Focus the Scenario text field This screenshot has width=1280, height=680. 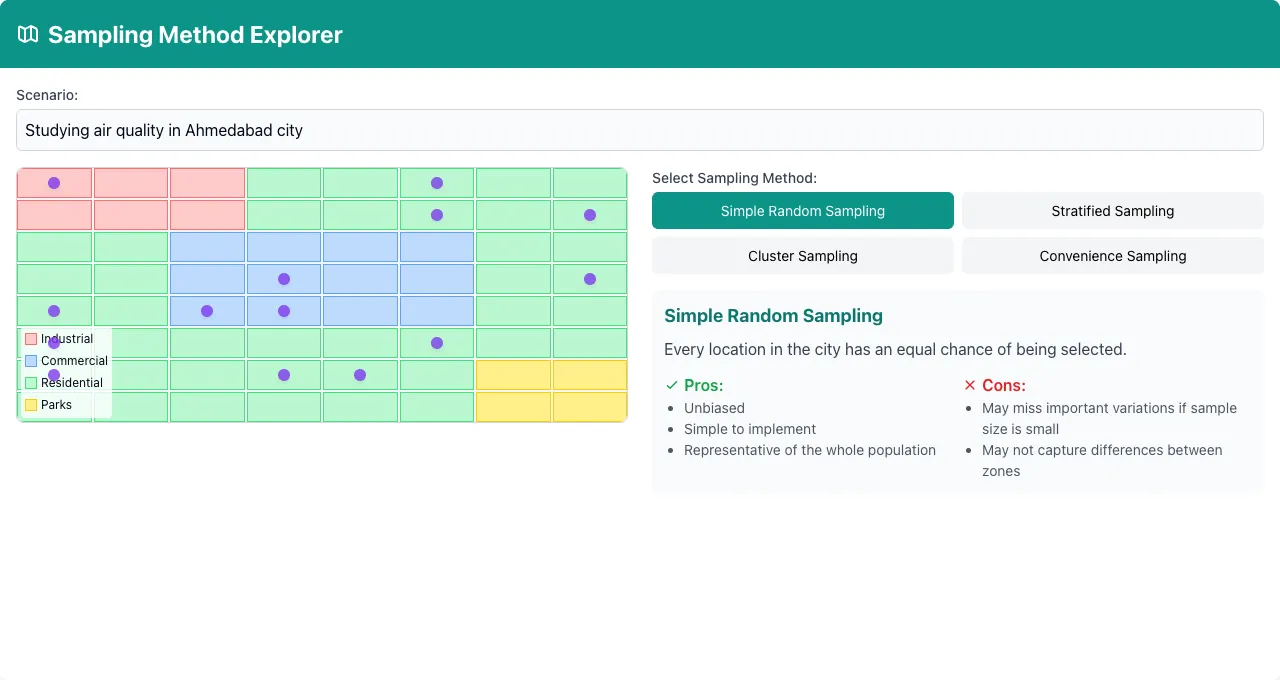pyautogui.click(x=640, y=130)
